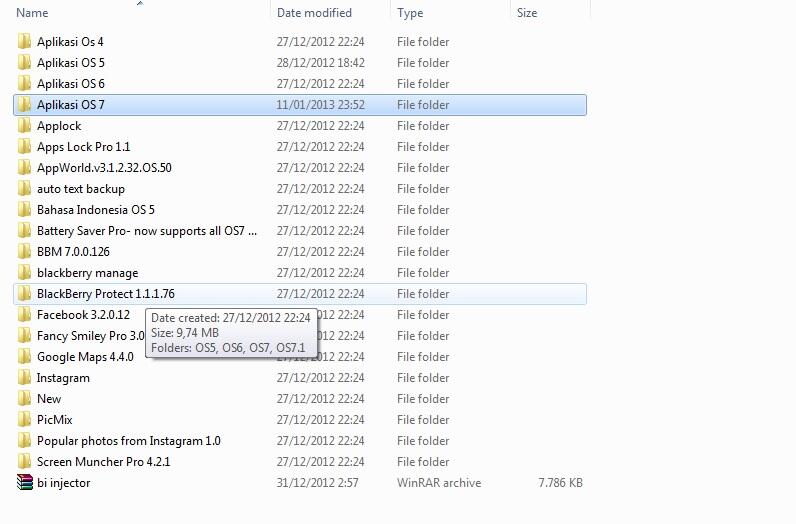Select the 'AppWorld.v3.1.2.32.OS.50' name text
The height and width of the screenshot is (524, 796).
point(104,168)
